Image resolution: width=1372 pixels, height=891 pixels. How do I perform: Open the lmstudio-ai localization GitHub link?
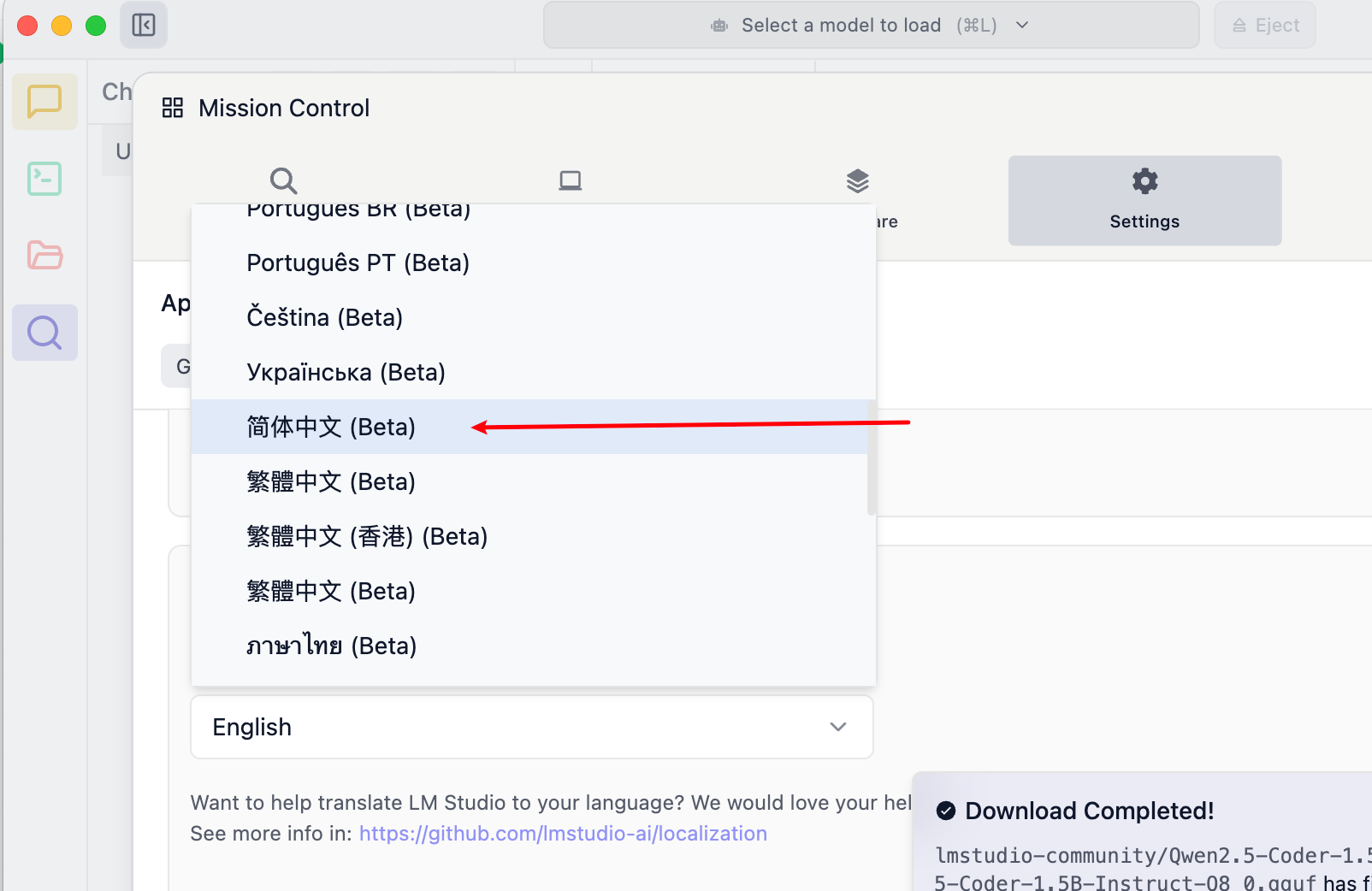[x=563, y=834]
